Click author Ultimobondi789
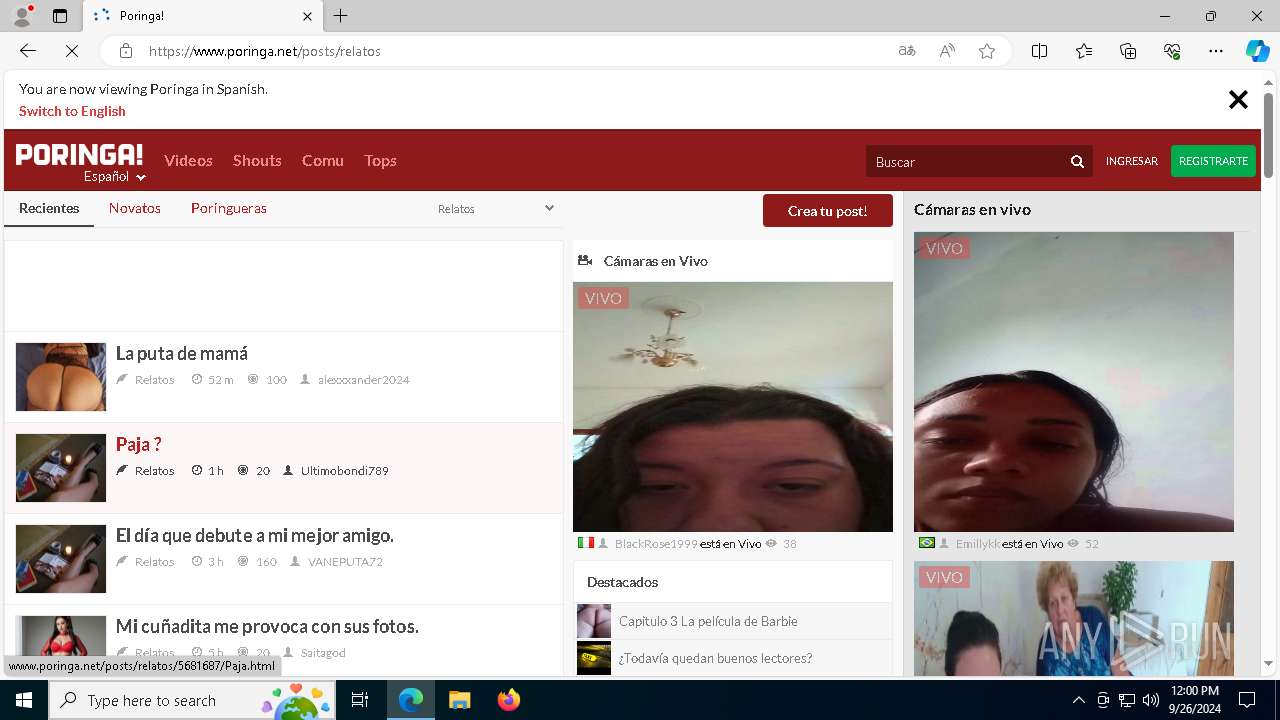Viewport: 1280px width, 720px height. [x=345, y=471]
